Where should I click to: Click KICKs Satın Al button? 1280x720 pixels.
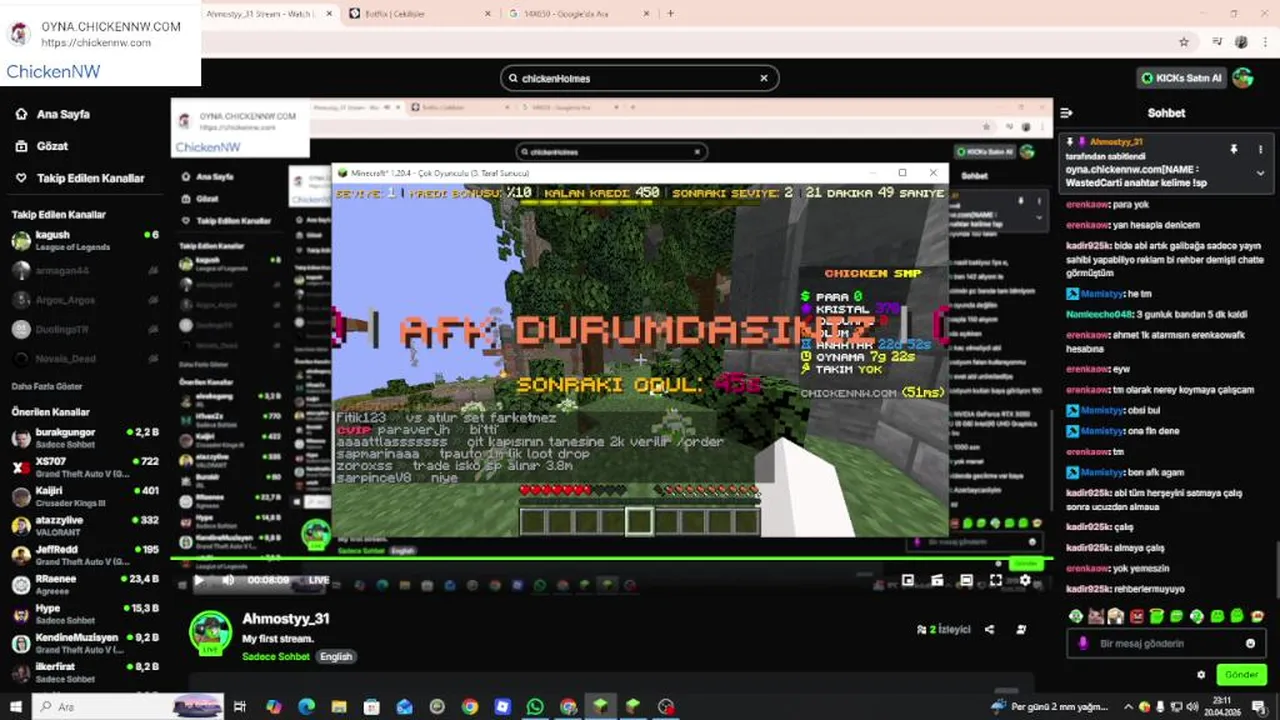[1182, 78]
